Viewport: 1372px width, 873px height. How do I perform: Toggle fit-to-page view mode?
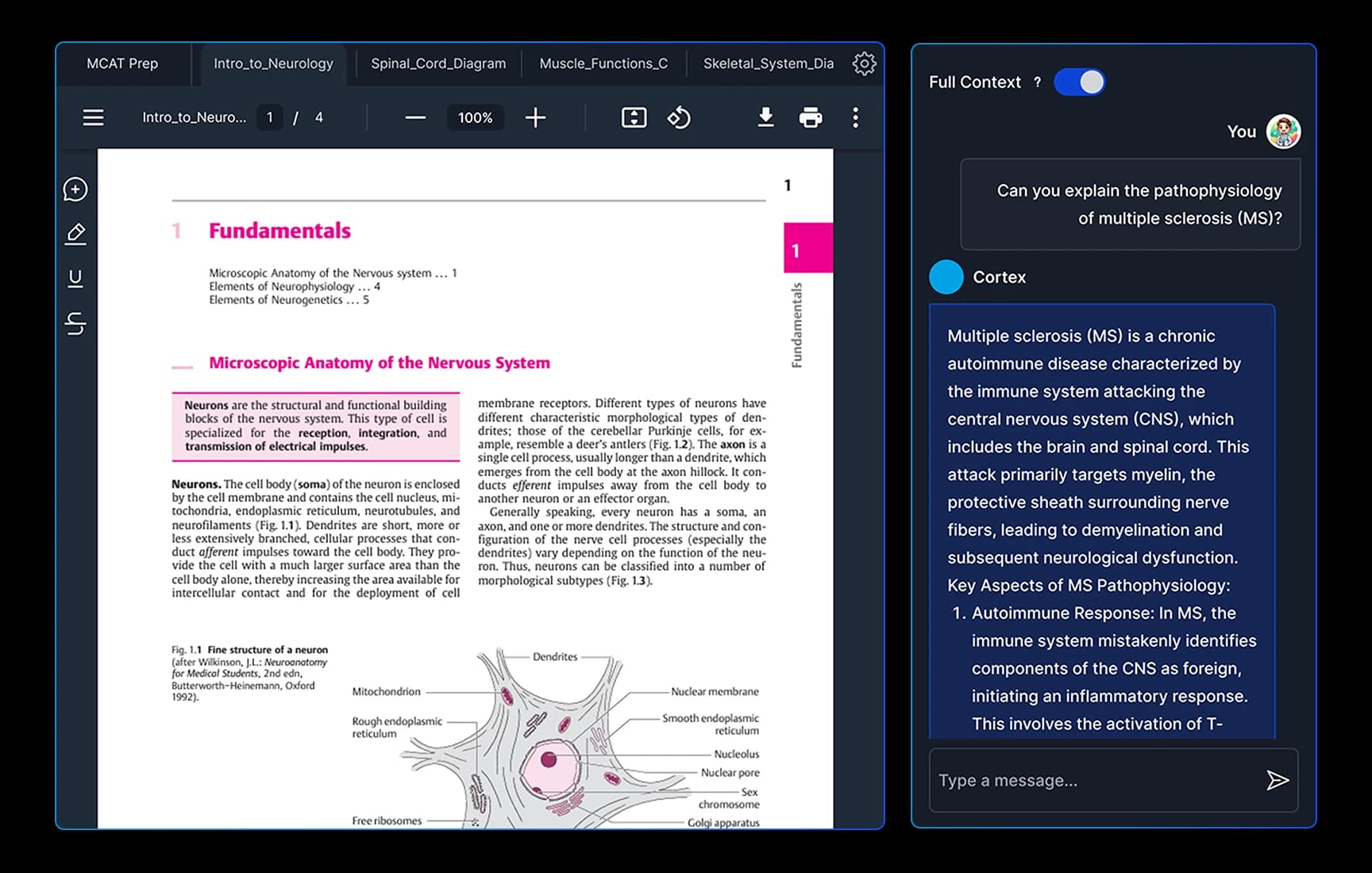pyautogui.click(x=634, y=117)
